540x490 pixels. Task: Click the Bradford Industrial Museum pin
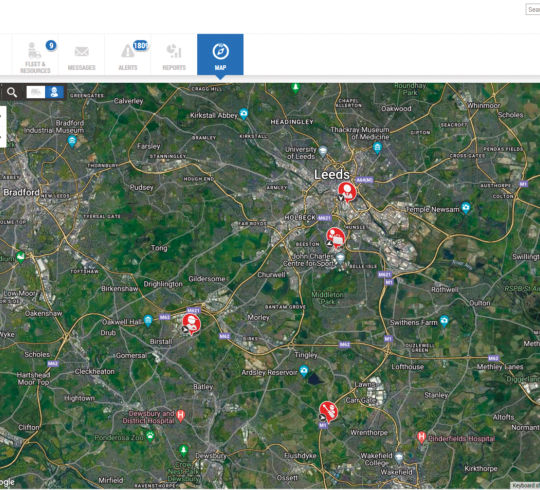(72, 141)
